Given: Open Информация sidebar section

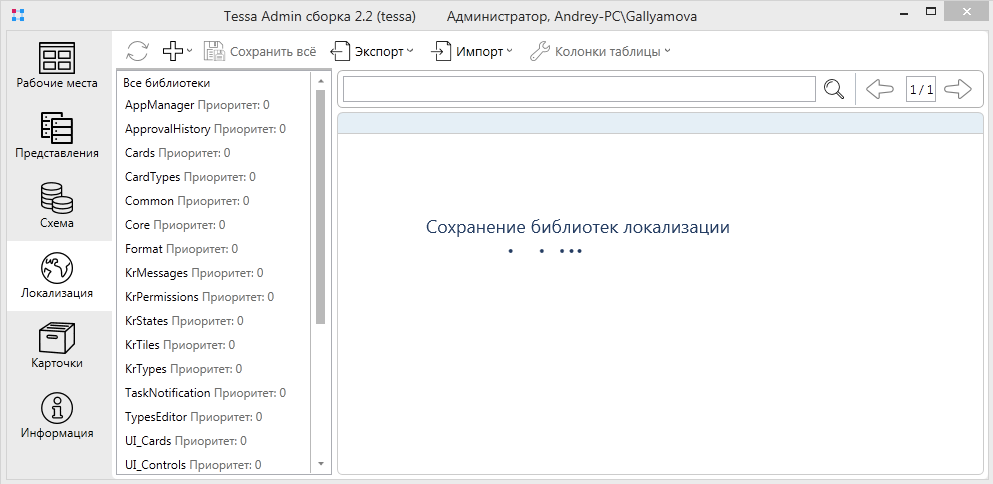Looking at the screenshot, I should 57,415.
